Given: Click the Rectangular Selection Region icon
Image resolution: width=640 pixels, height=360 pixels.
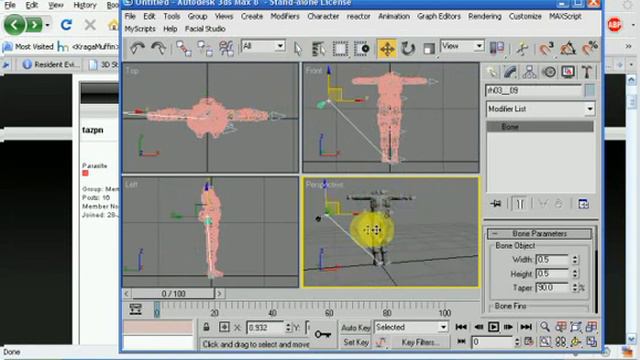Looking at the screenshot, I should pos(340,49).
